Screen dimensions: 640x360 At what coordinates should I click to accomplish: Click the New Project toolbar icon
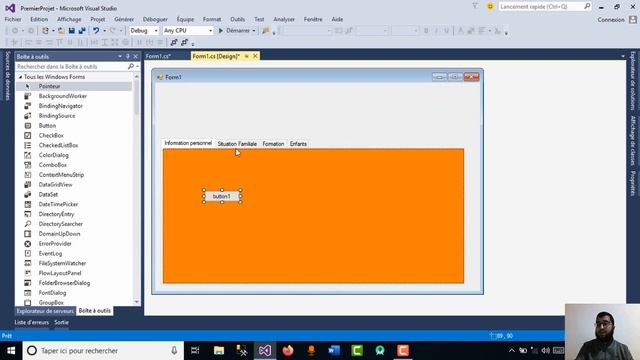pos(45,31)
